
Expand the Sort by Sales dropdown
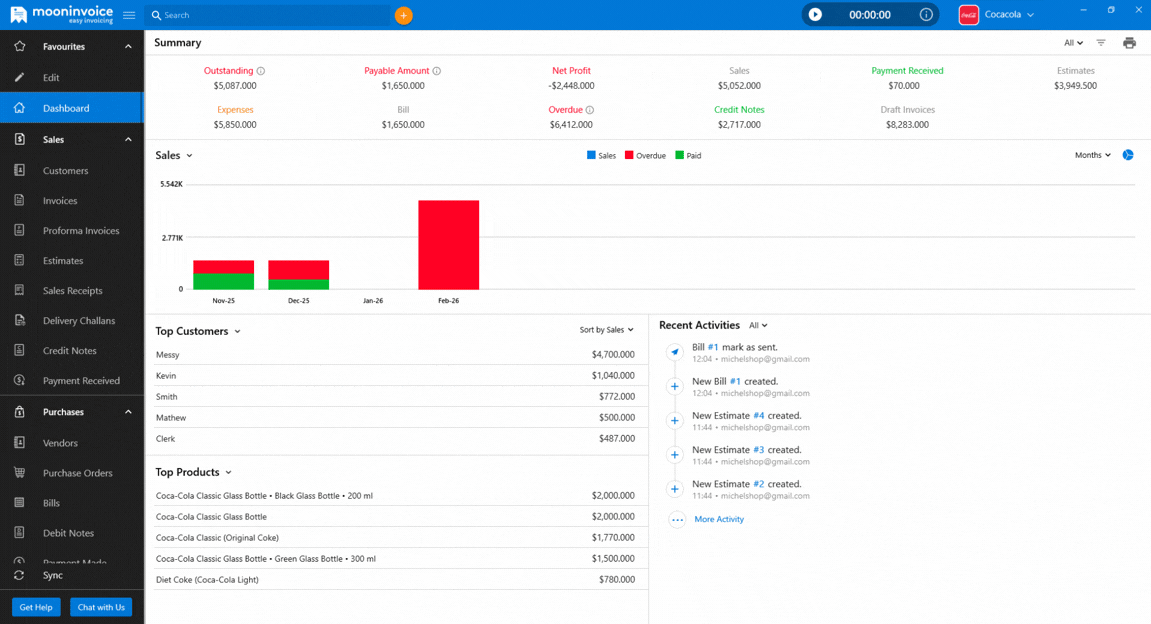[606, 330]
